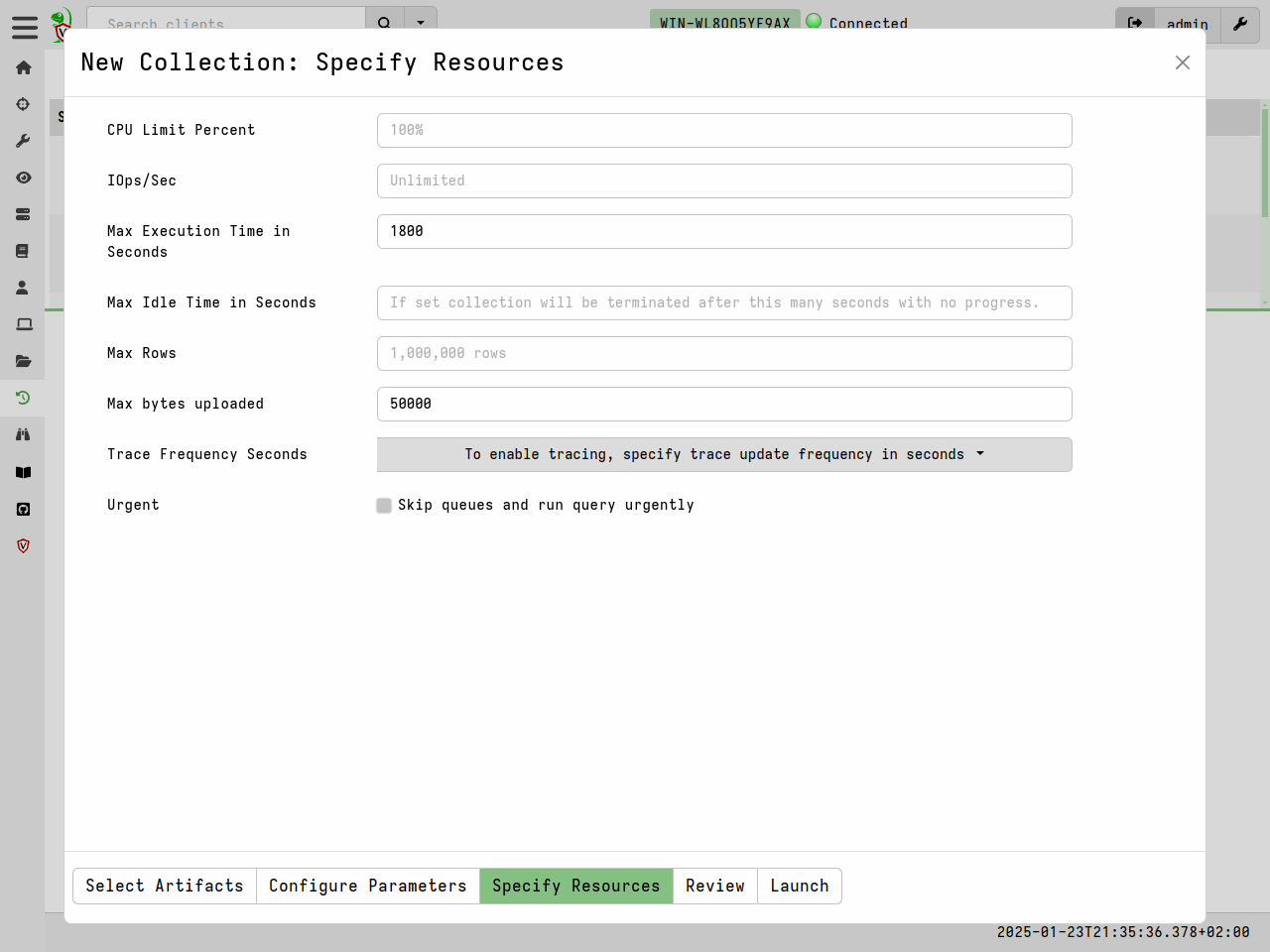Image resolution: width=1270 pixels, height=952 pixels.
Task: Open Client Events via the binoculars icon
Action: pos(23,434)
